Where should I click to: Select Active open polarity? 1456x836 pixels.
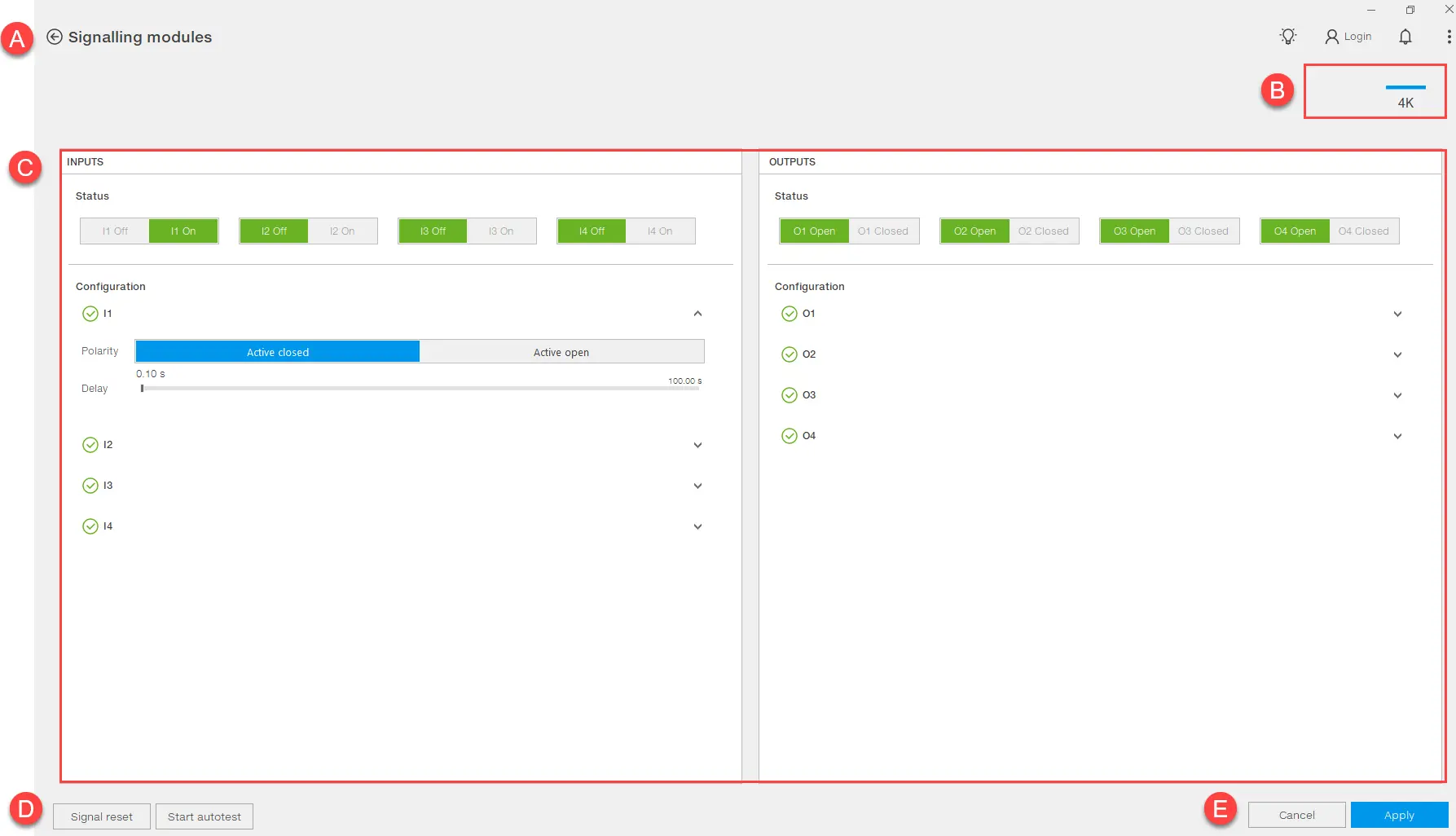coord(561,352)
